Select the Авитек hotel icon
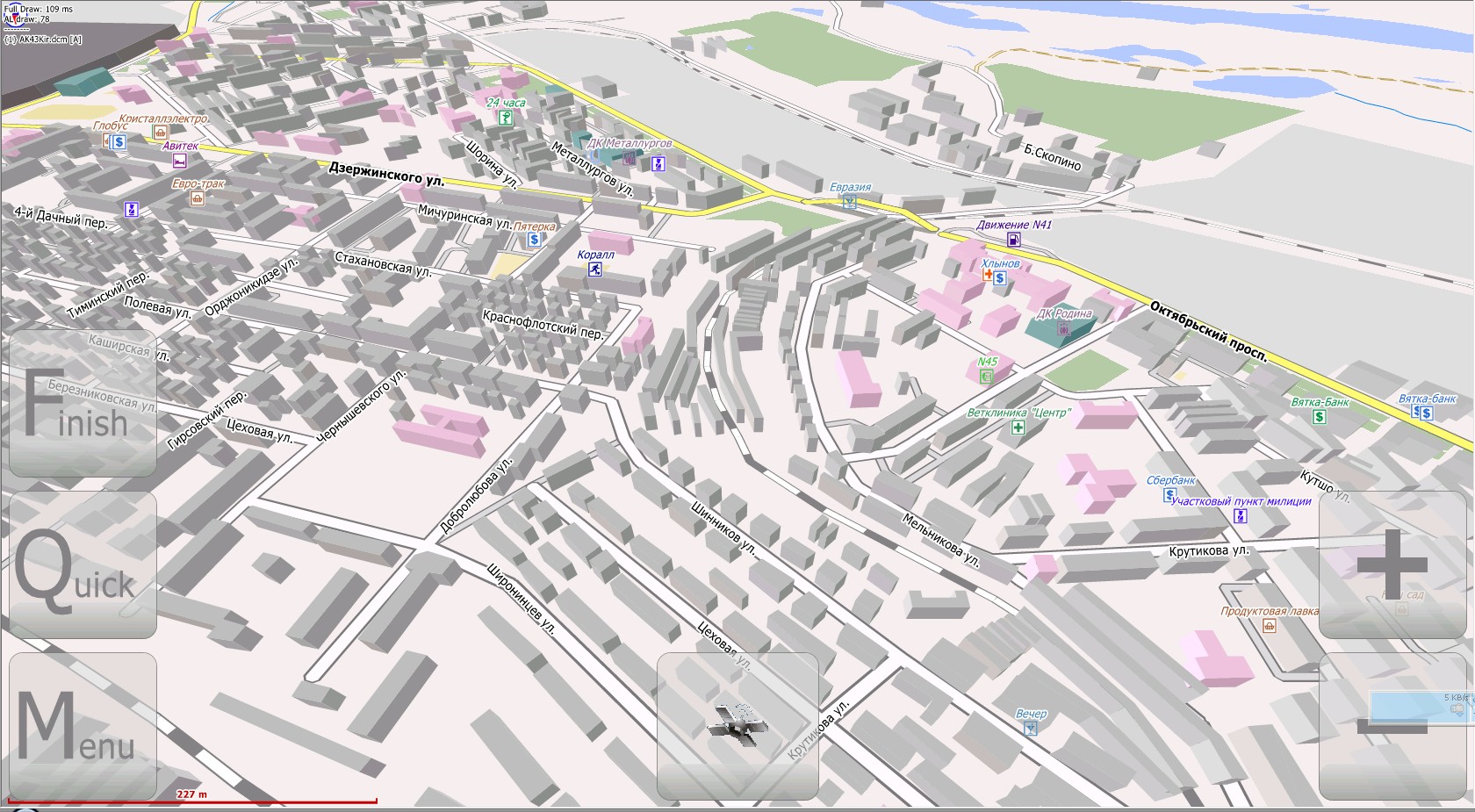 179,161
